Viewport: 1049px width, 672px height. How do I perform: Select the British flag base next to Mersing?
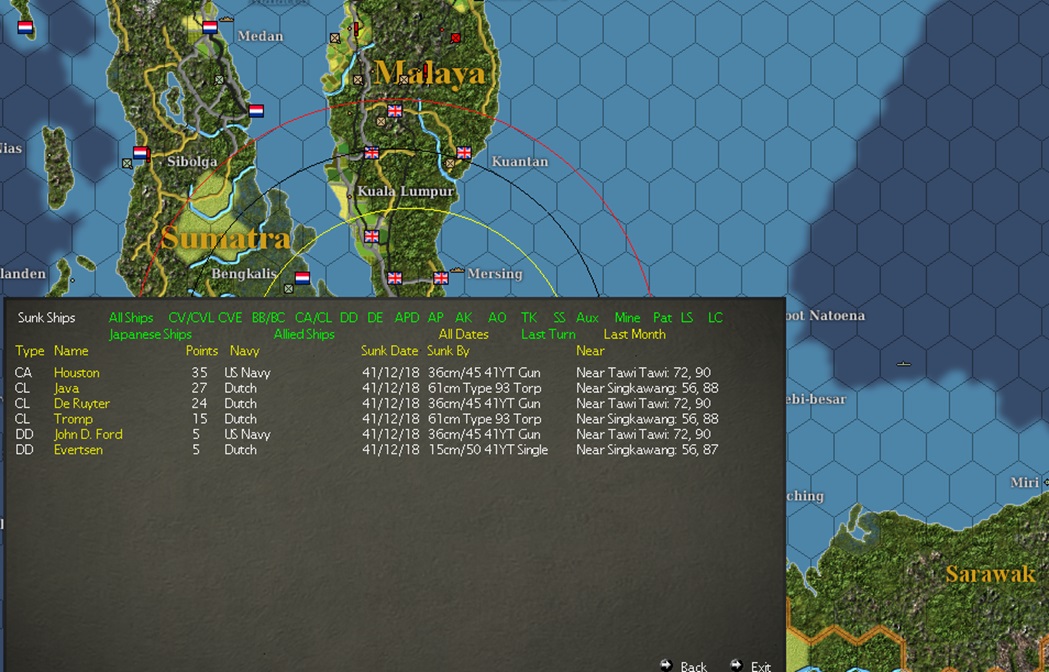[x=441, y=277]
